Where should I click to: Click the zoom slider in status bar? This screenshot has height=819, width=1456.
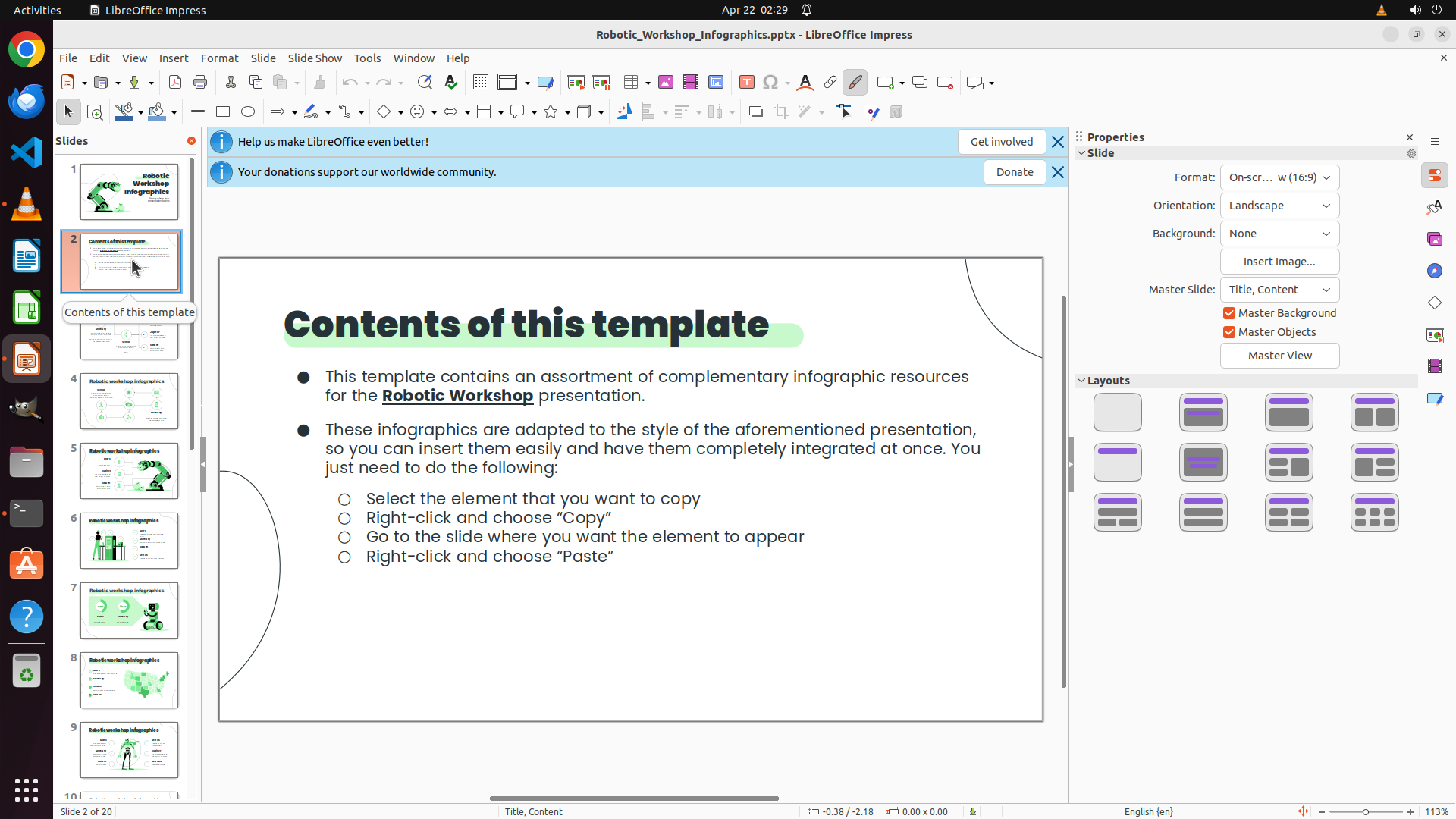click(x=1365, y=811)
